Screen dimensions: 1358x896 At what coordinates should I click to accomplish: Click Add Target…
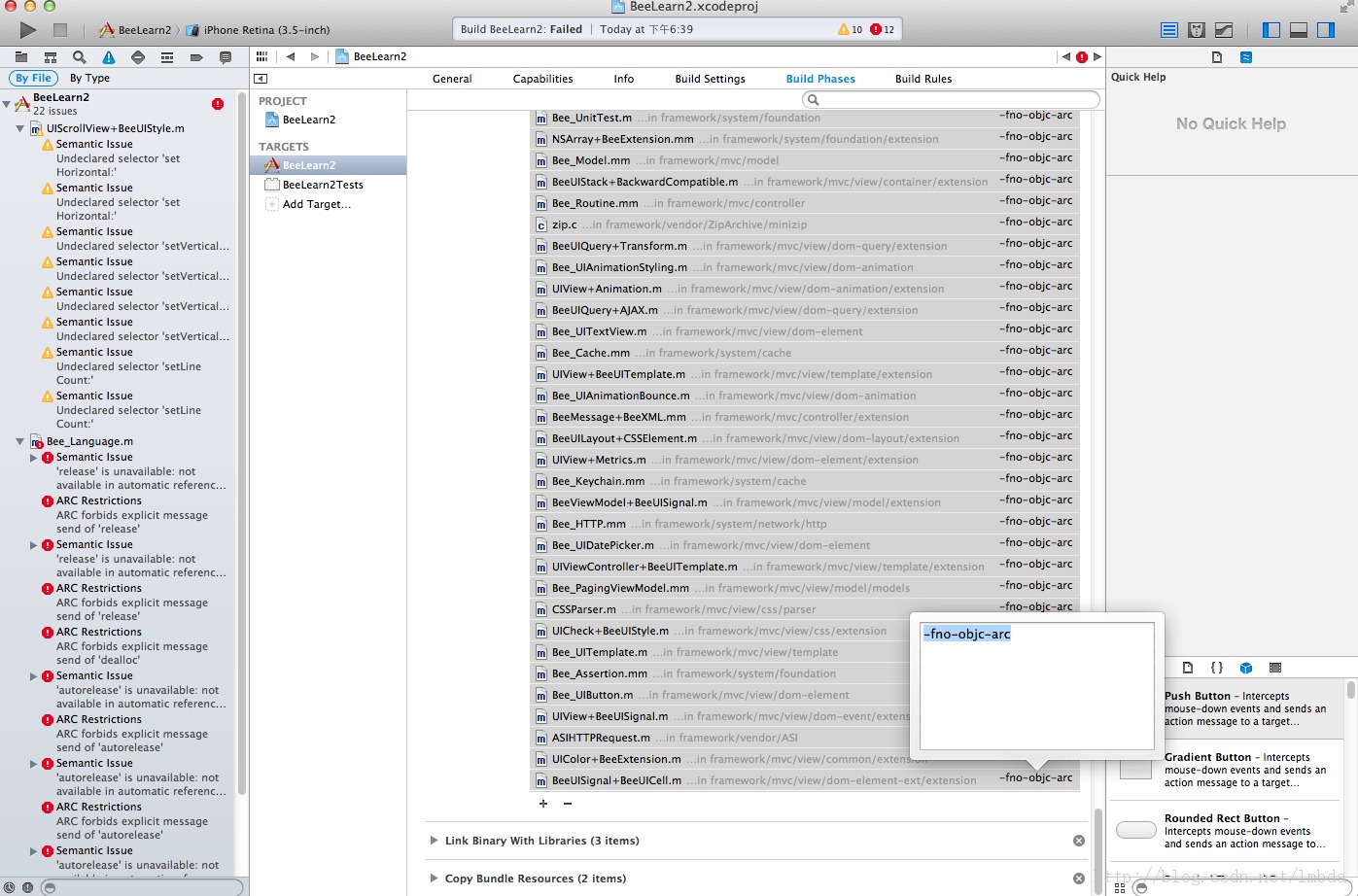click(x=317, y=204)
